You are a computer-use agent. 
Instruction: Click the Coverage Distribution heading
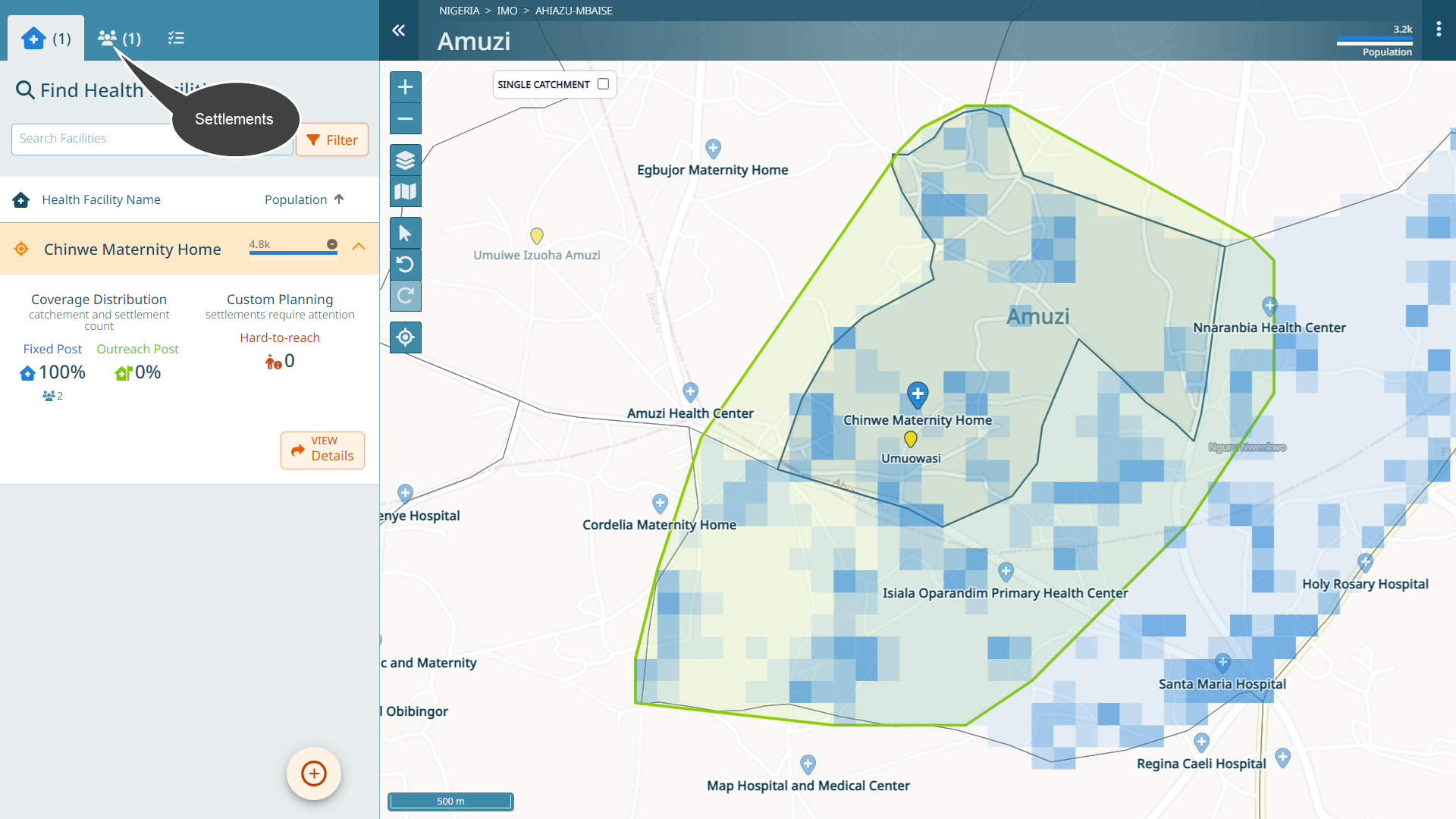click(99, 300)
